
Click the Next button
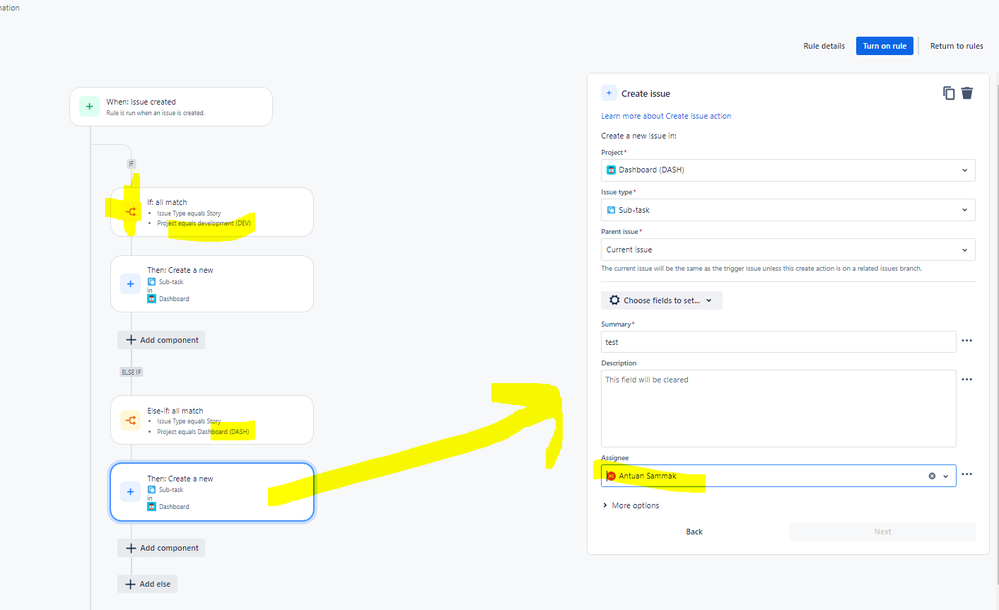point(882,532)
